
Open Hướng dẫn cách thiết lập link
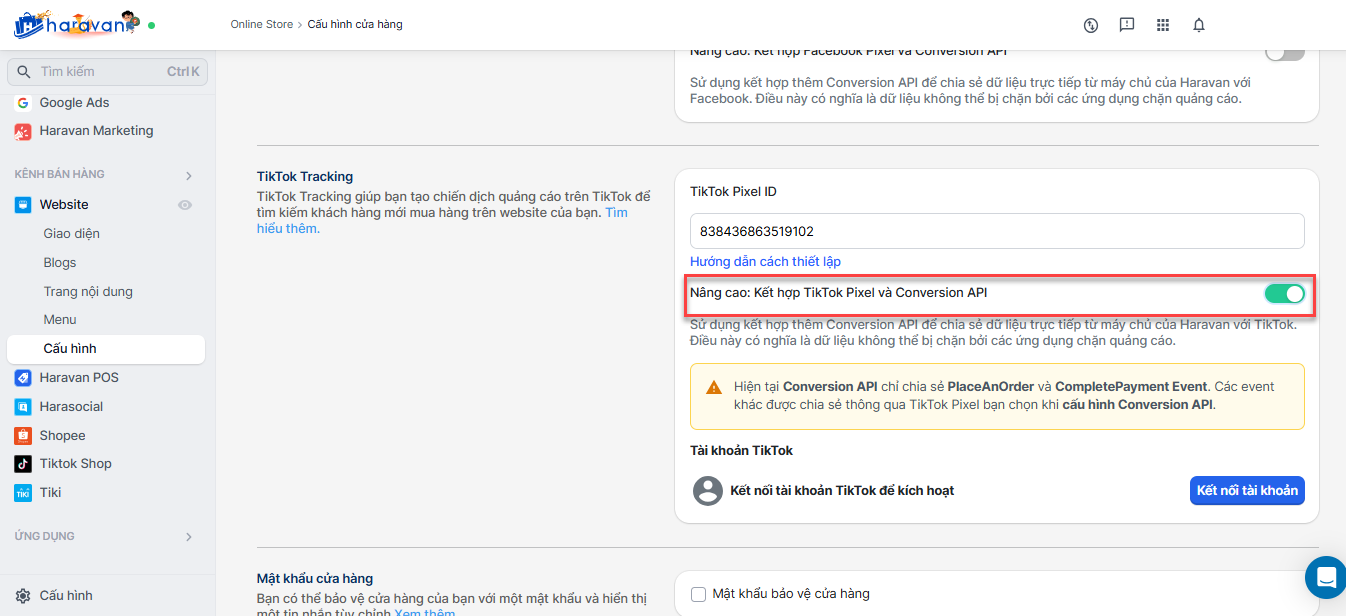[x=765, y=262]
